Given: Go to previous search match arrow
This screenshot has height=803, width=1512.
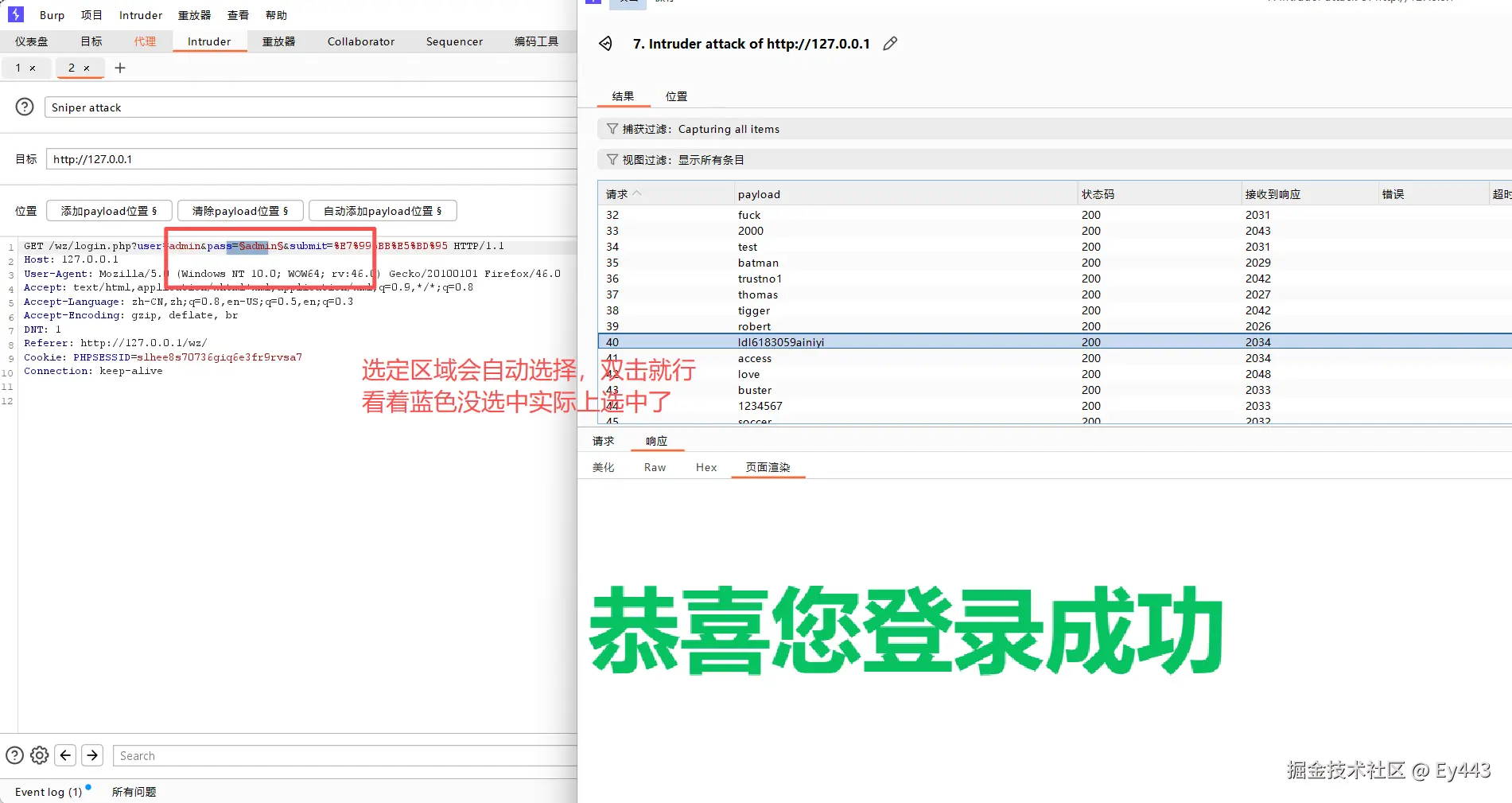Looking at the screenshot, I should 66,755.
